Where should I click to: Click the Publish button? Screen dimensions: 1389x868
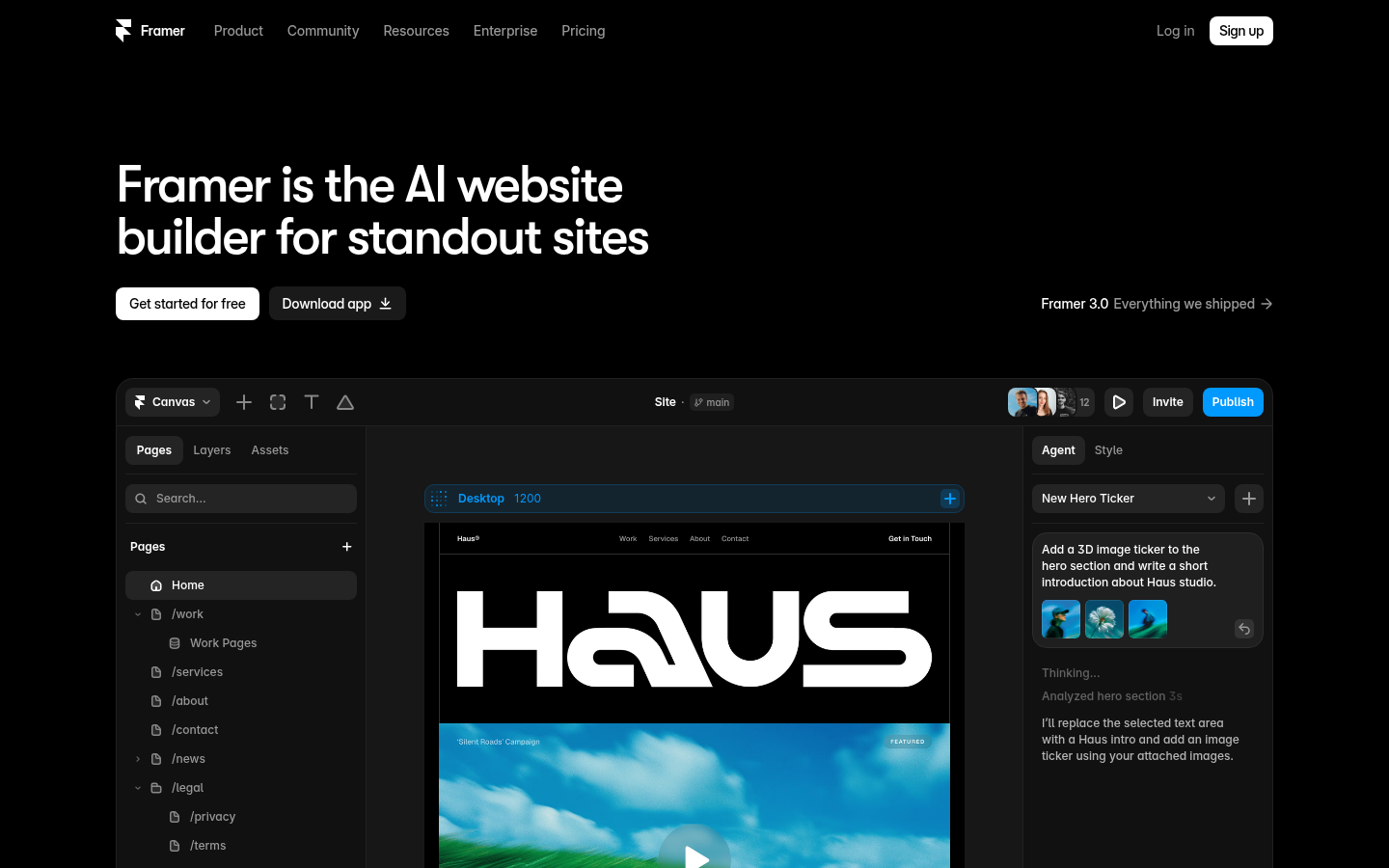pos(1233,402)
